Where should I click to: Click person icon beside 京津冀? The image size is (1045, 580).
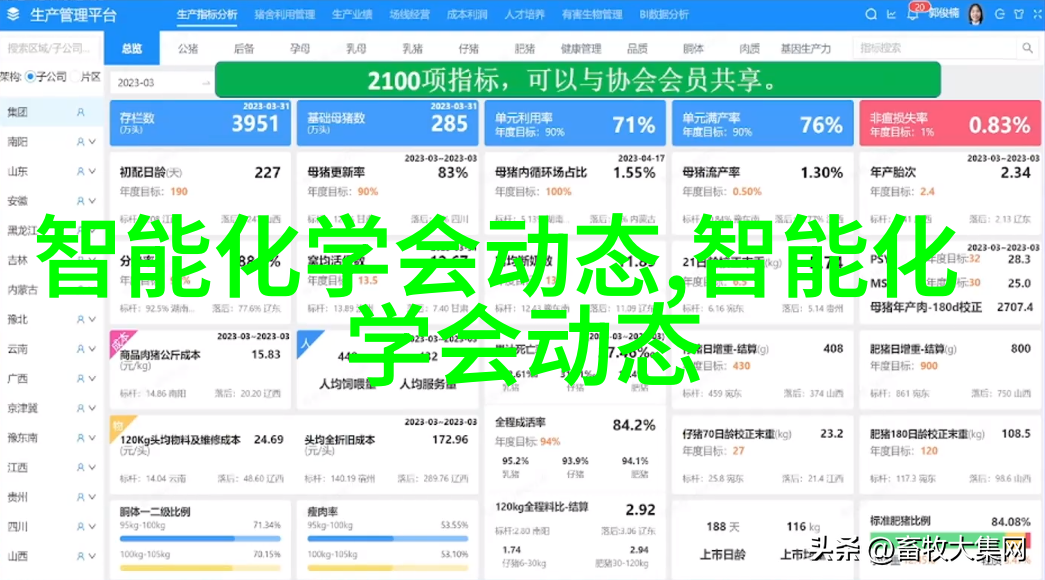(81, 408)
